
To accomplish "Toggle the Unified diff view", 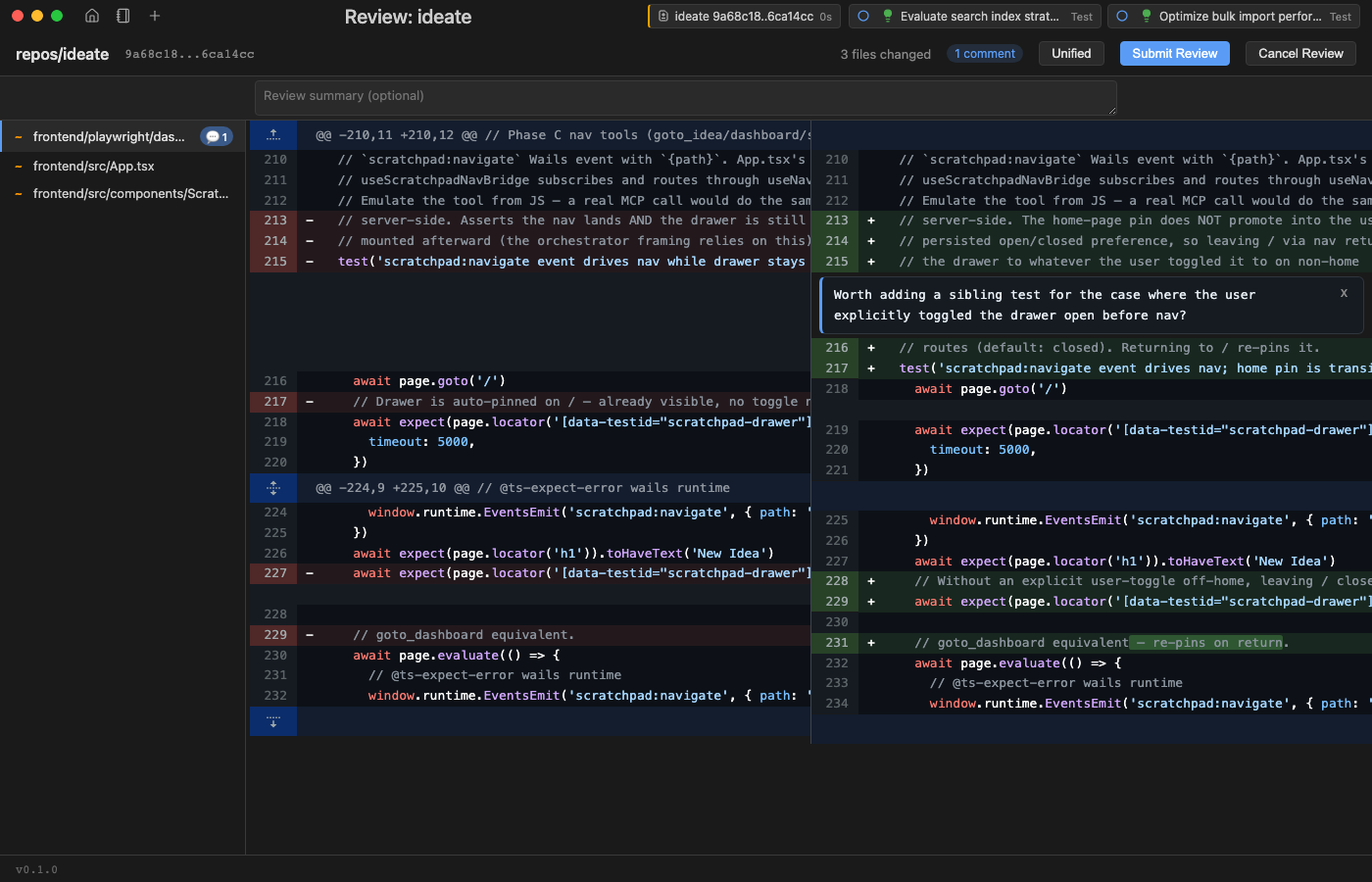I will pyautogui.click(x=1071, y=54).
